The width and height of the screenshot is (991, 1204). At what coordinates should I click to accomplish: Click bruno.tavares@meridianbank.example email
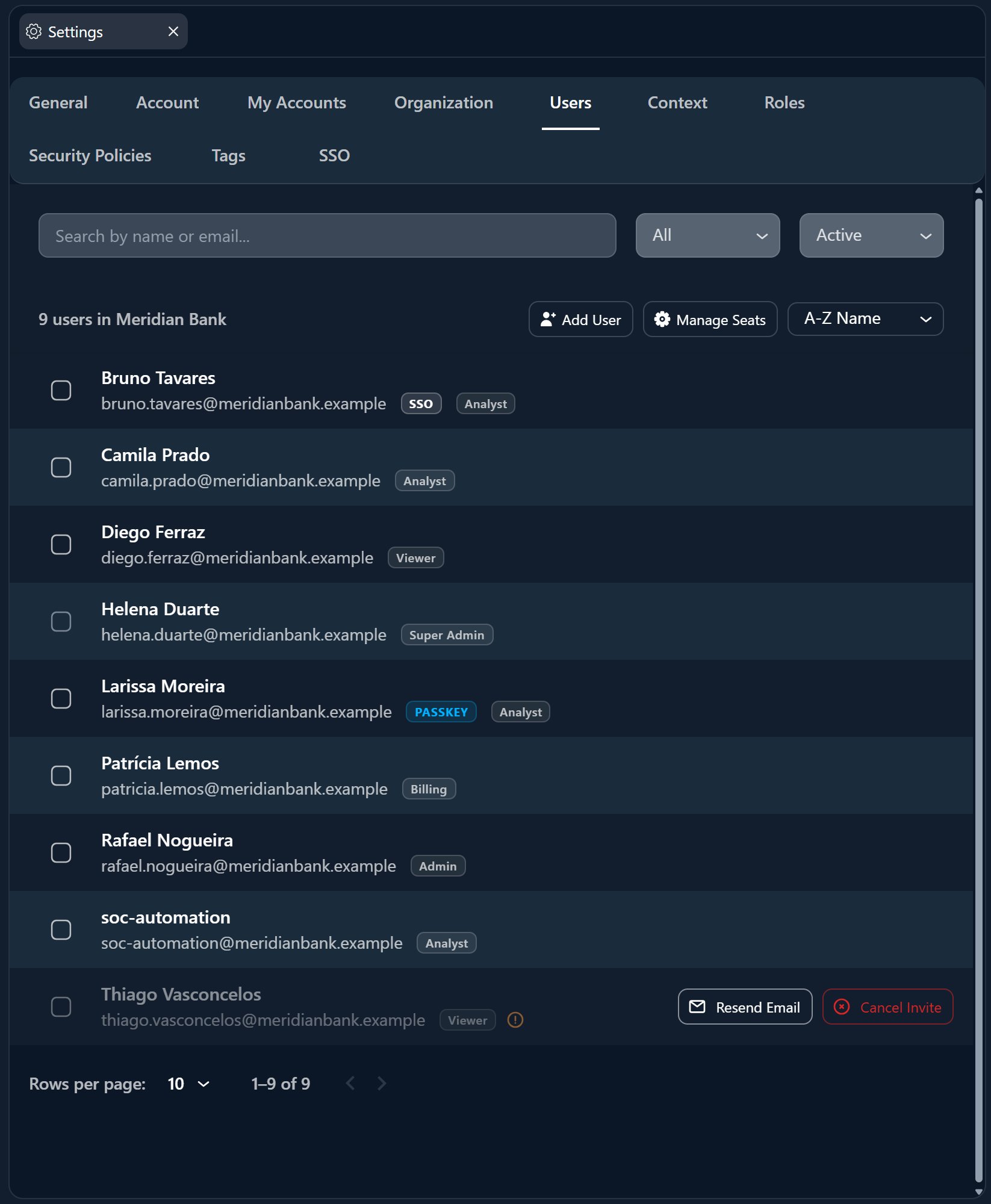coord(244,404)
